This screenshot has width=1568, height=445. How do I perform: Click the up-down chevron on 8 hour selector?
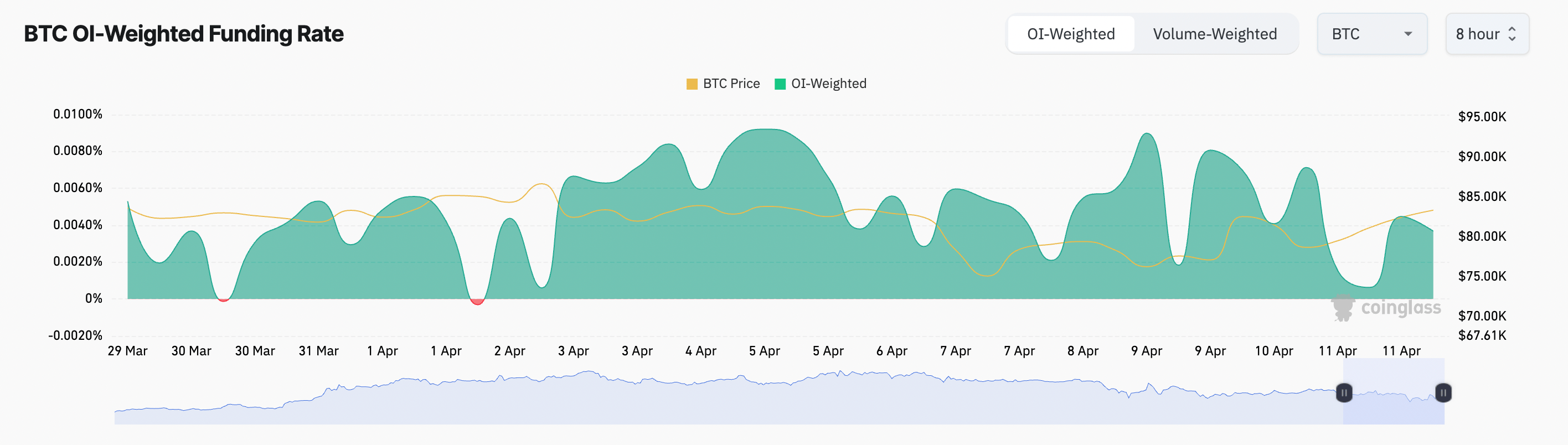(1512, 34)
